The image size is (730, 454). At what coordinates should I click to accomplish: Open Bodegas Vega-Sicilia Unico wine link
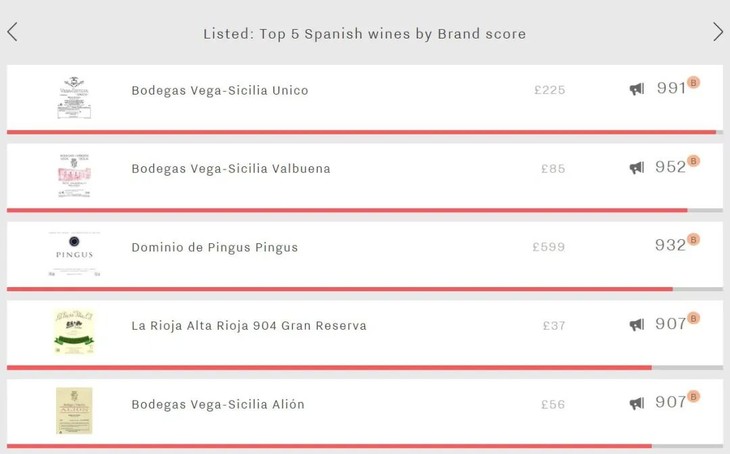tap(220, 90)
